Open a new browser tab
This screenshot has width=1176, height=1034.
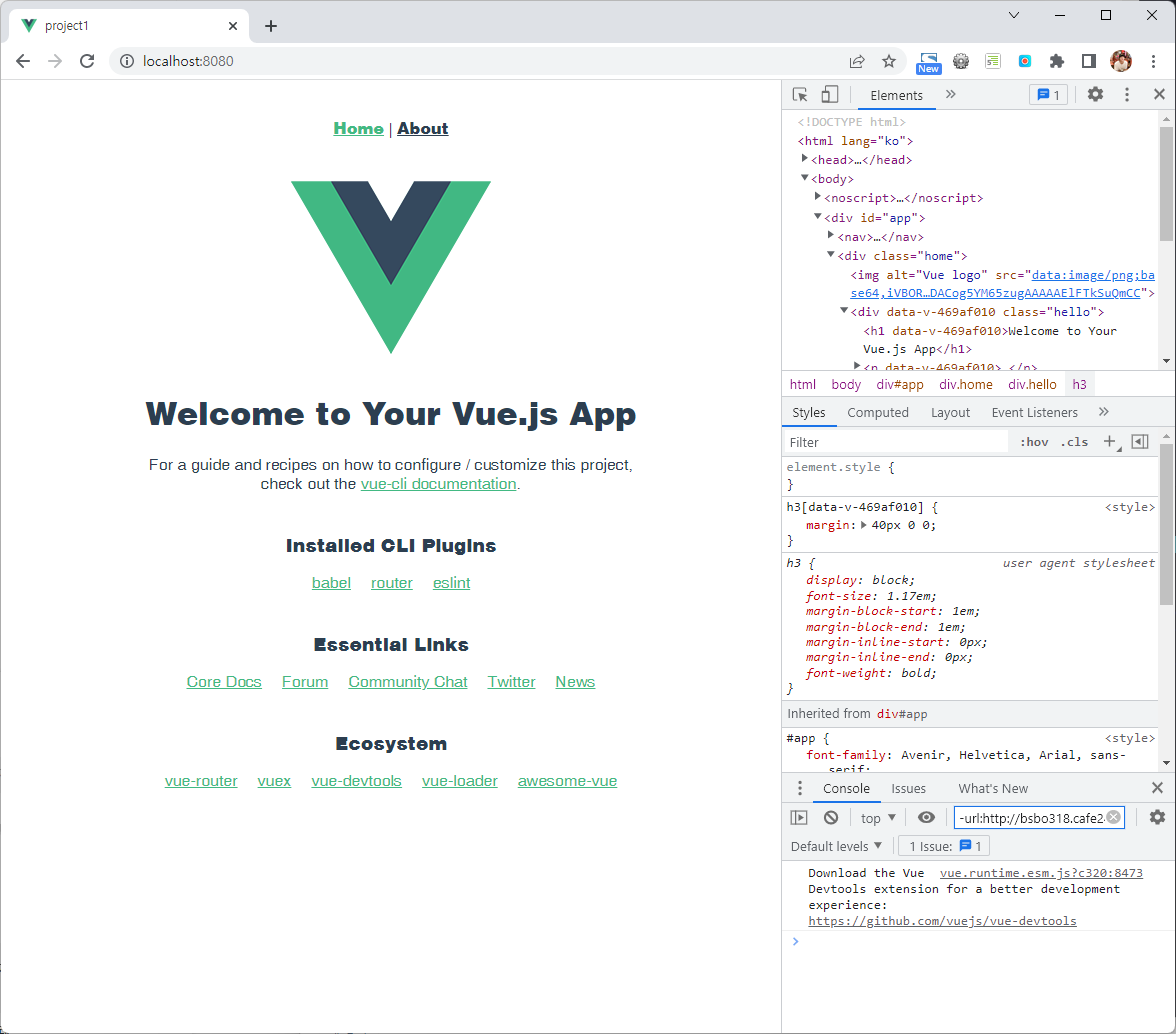(x=271, y=25)
